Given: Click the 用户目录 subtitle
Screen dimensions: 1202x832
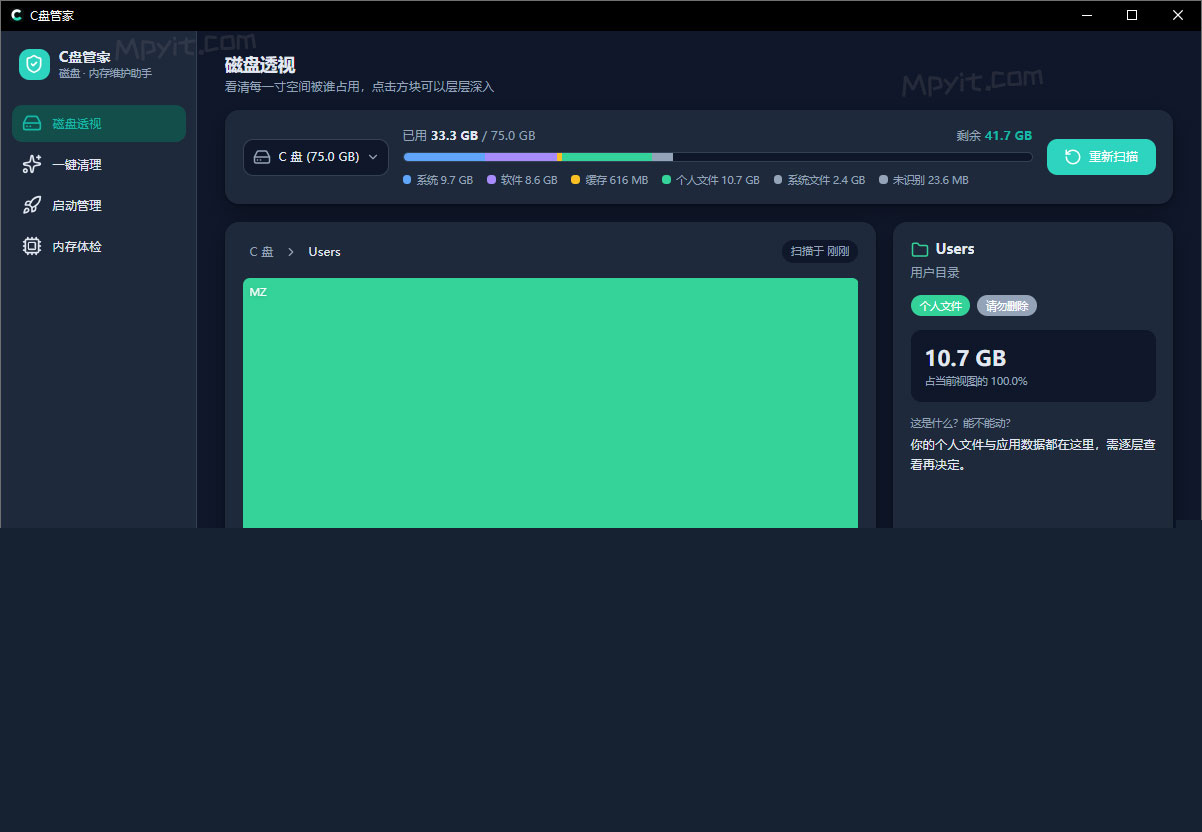Looking at the screenshot, I should [935, 273].
